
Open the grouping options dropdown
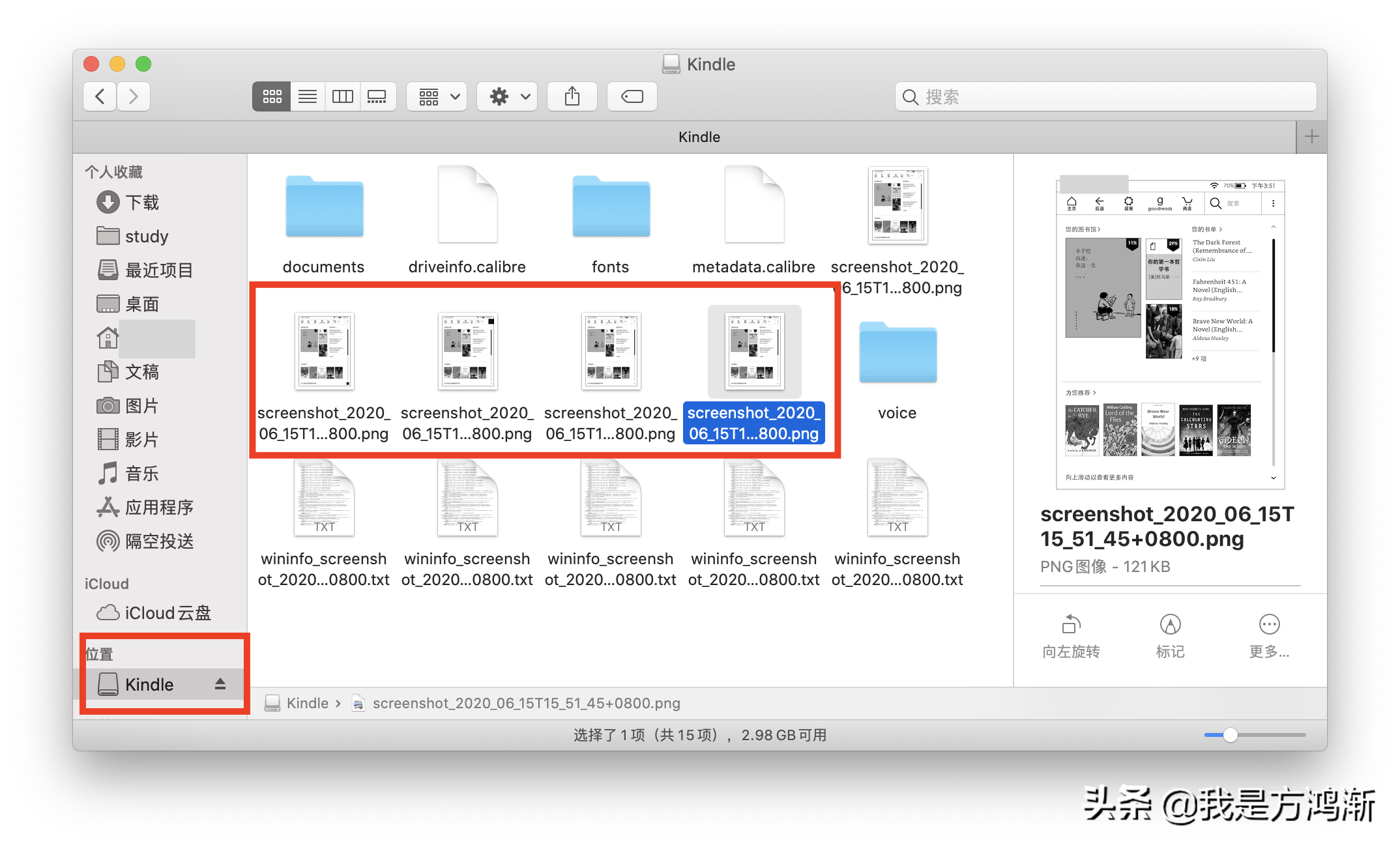pos(436,96)
